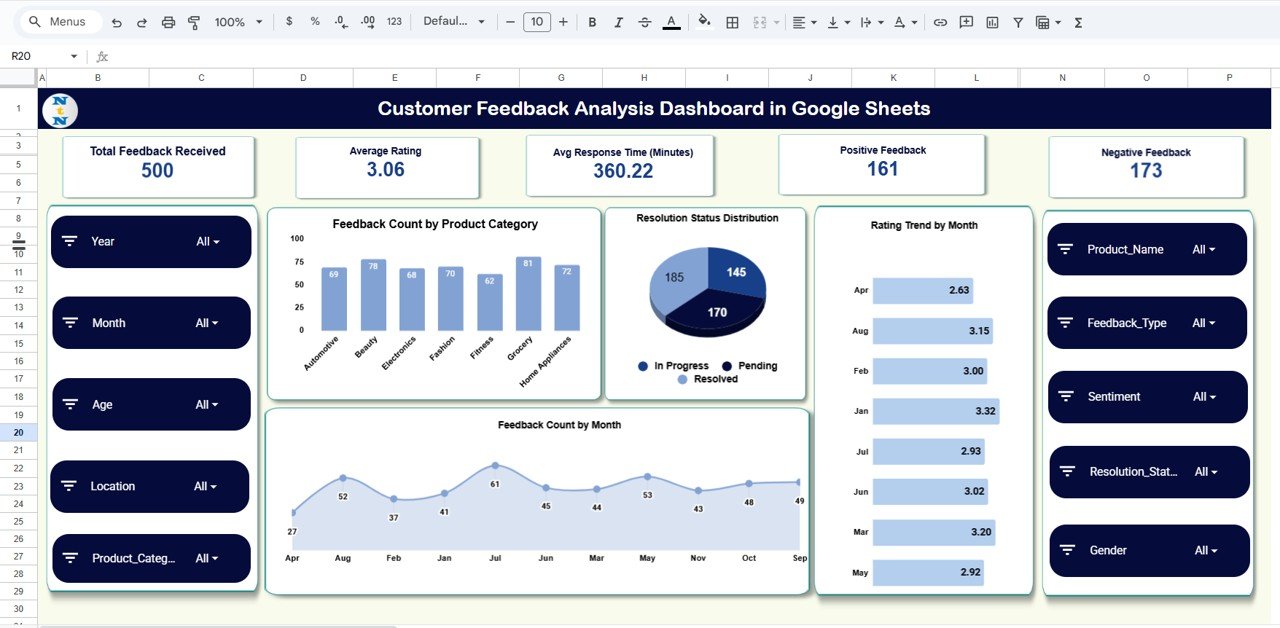This screenshot has width=1280, height=628.
Task: Toggle strikethrough formatting
Action: (645, 20)
